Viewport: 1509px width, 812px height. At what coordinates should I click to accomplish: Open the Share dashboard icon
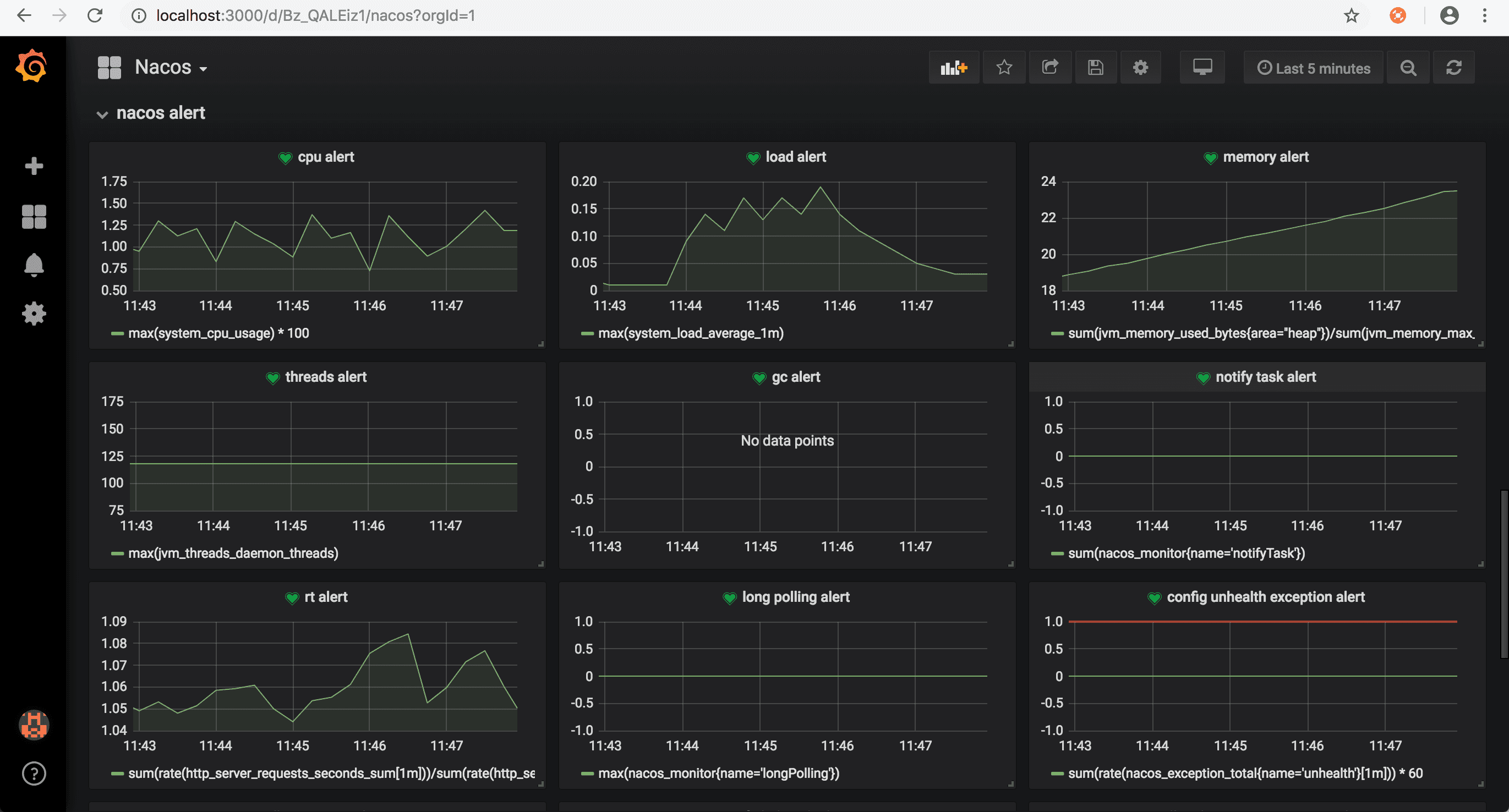tap(1049, 68)
